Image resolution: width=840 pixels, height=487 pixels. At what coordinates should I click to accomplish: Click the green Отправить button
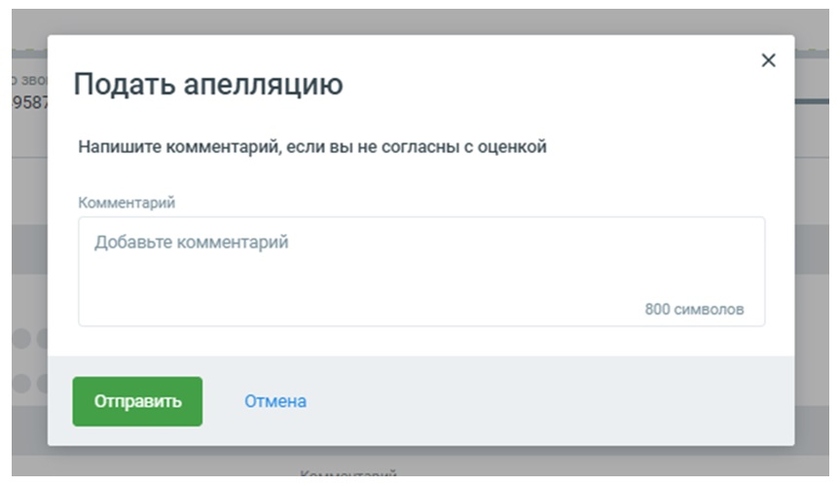click(137, 401)
